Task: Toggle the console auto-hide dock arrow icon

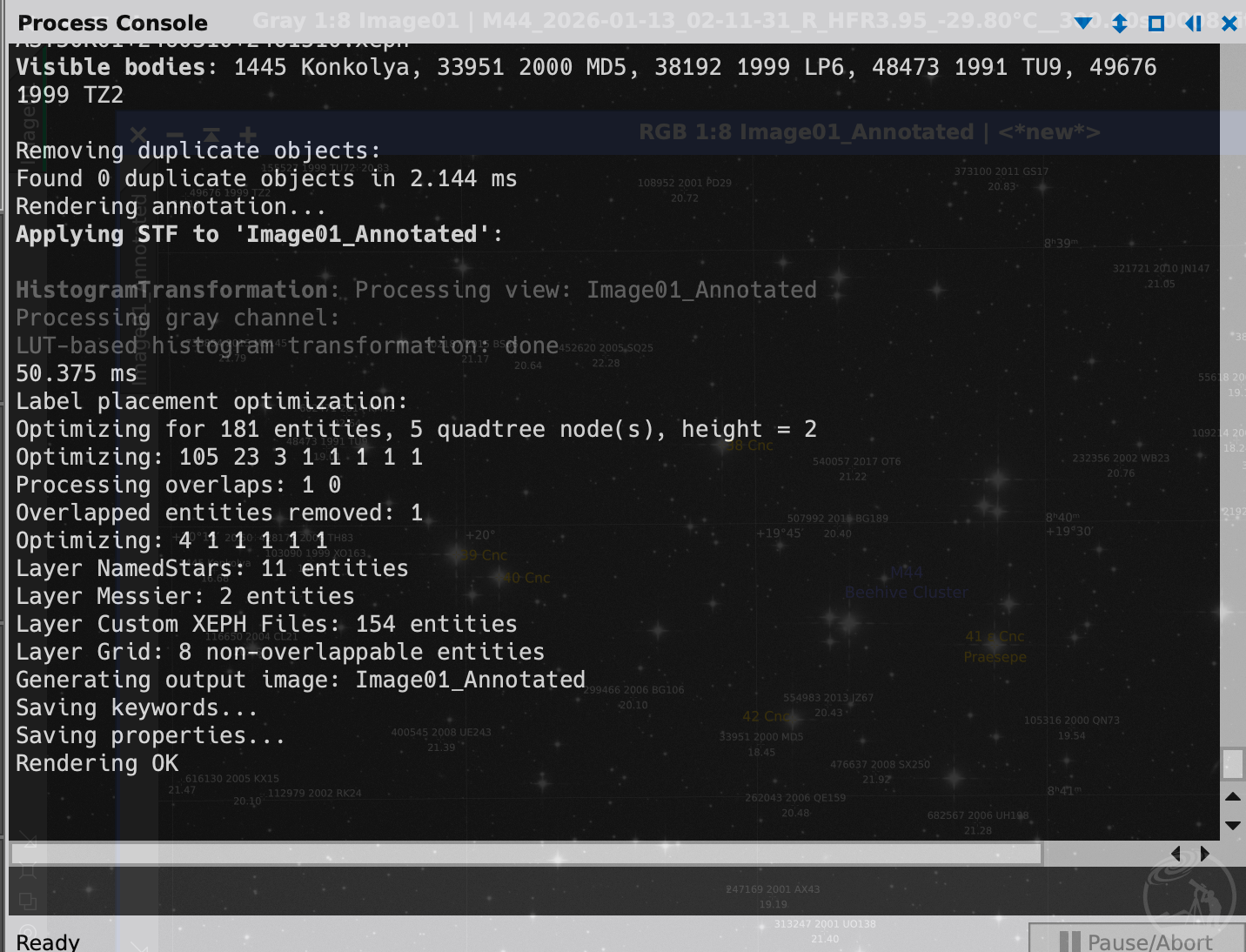Action: pyautogui.click(x=1193, y=23)
